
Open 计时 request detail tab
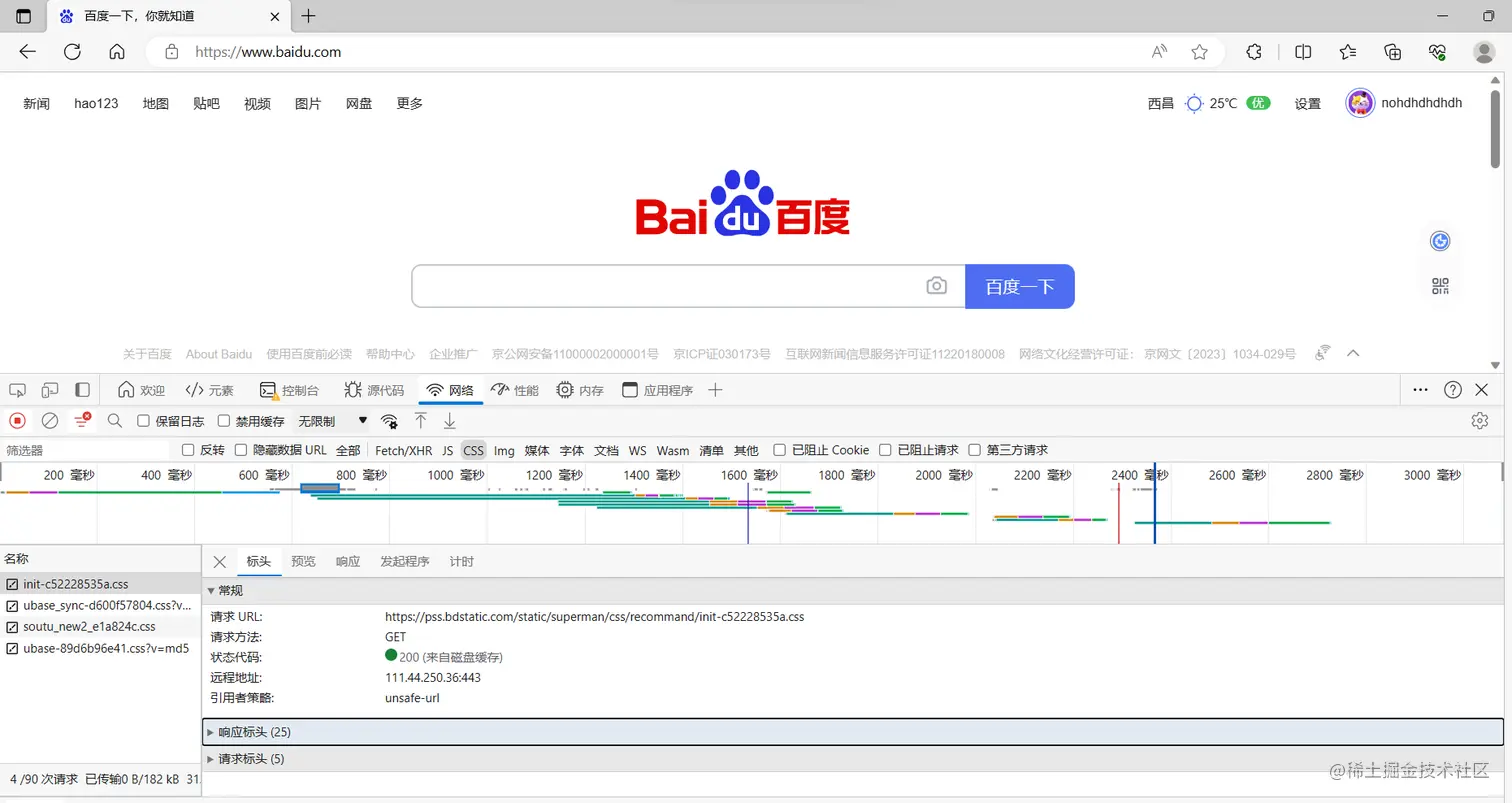point(462,561)
